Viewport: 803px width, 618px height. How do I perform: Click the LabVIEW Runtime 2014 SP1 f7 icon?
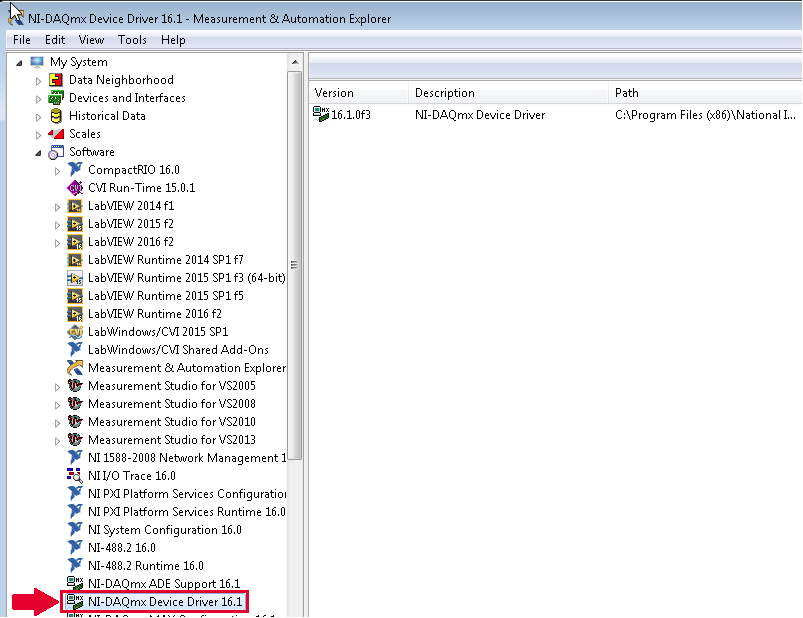click(x=75, y=260)
